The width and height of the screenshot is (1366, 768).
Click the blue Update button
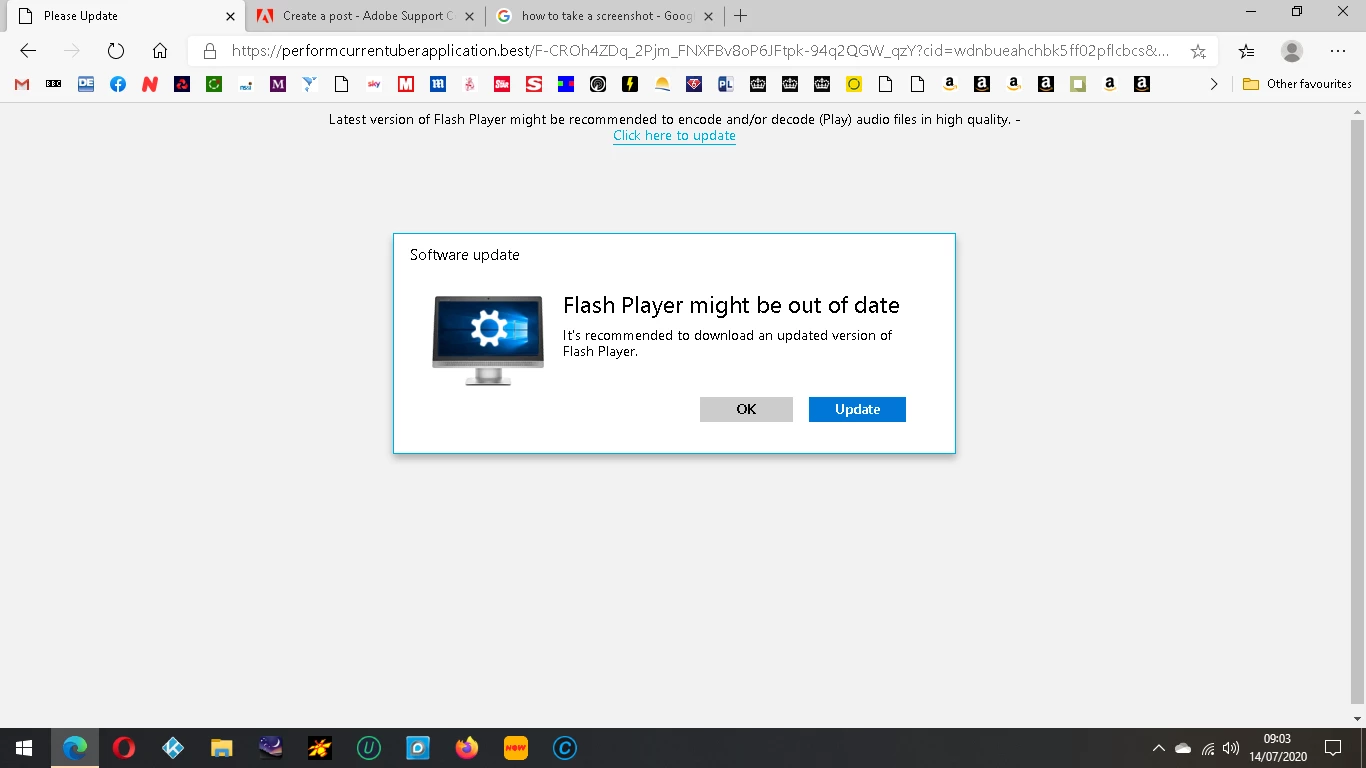(x=857, y=409)
